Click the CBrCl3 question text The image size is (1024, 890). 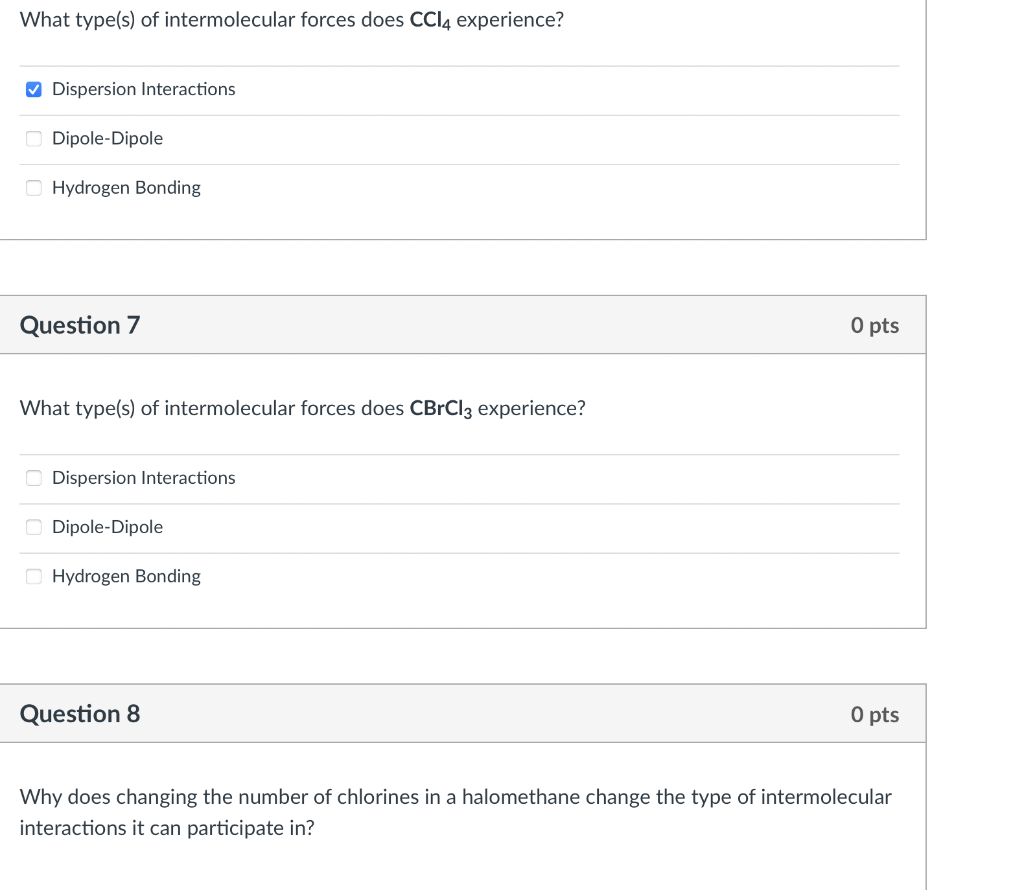click(x=303, y=408)
